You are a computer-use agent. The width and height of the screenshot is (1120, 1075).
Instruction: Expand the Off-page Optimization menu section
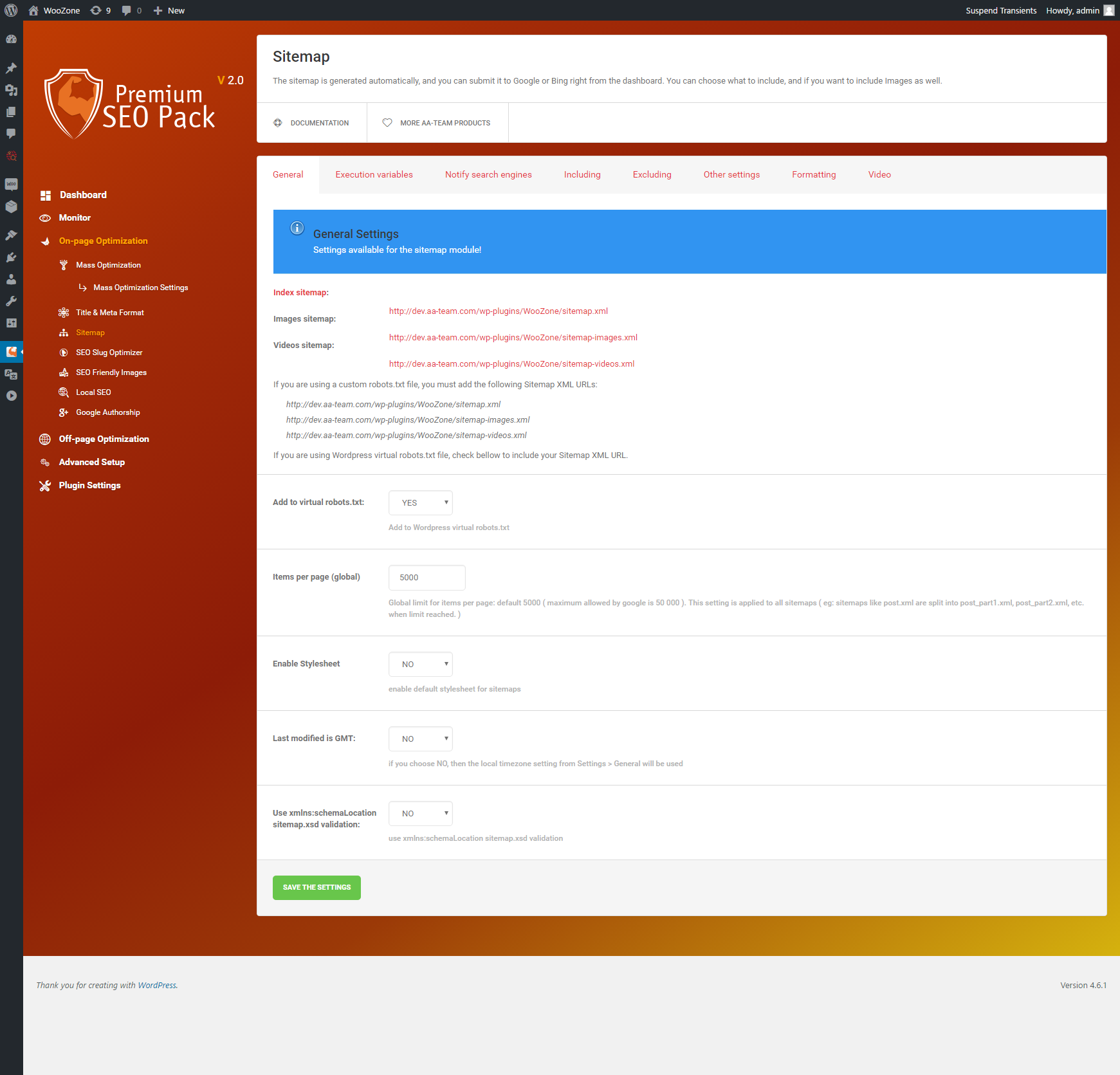(x=104, y=439)
